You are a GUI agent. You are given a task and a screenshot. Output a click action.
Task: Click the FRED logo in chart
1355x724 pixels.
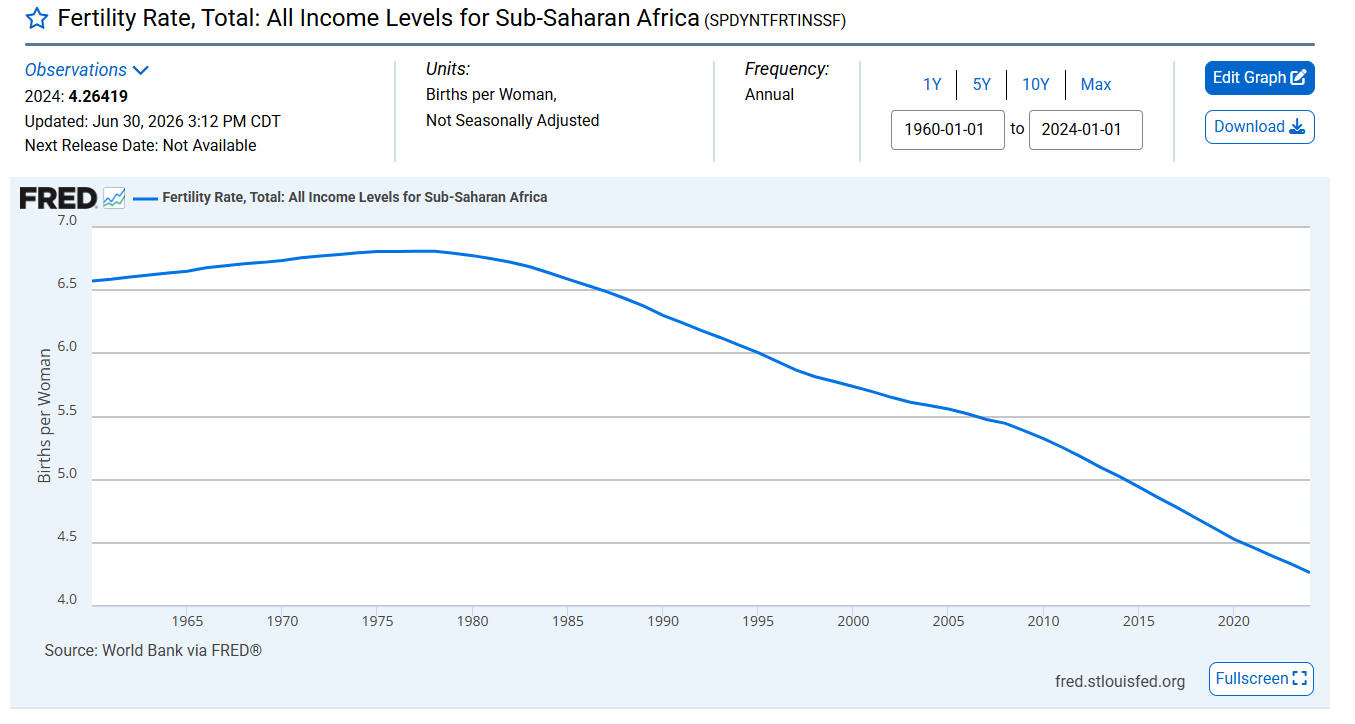58,198
